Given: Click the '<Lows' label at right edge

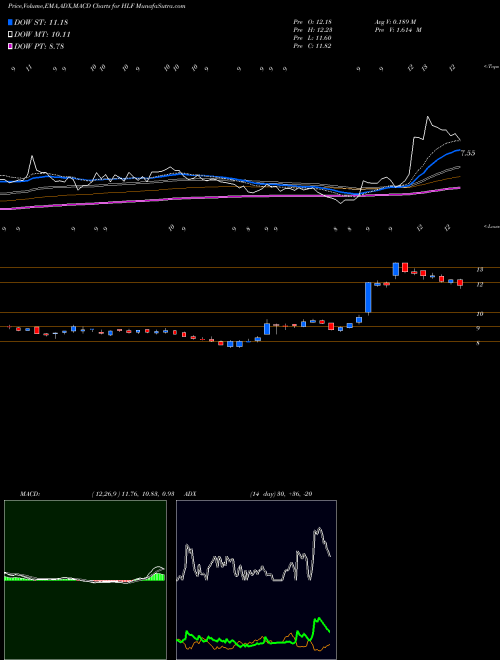Looking at the screenshot, I should coord(492,226).
